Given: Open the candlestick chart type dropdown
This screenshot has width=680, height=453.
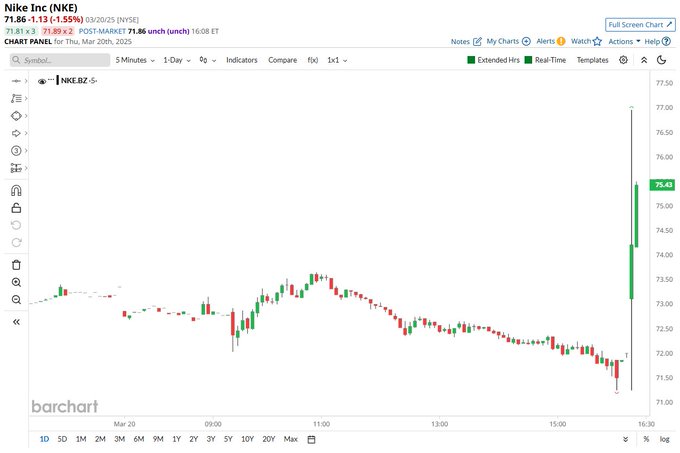Looking at the screenshot, I should coord(207,60).
